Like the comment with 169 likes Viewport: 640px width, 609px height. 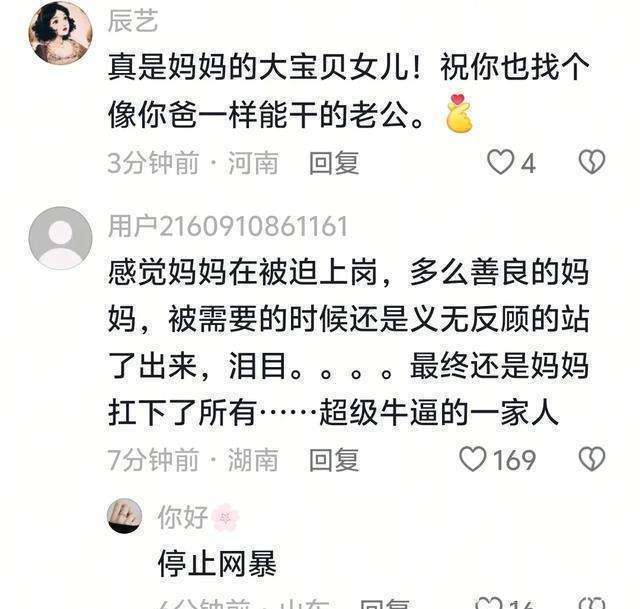(x=473, y=459)
